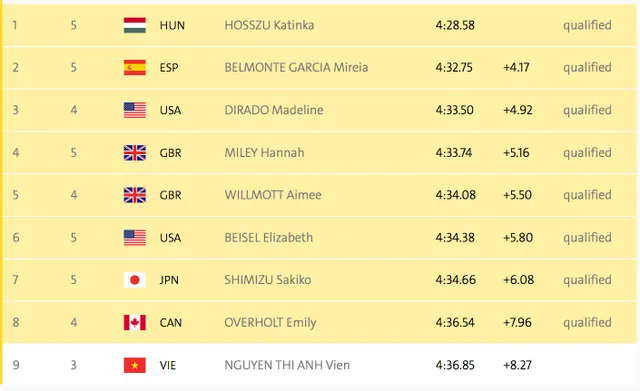
Task: Open BELMONTE GARCIA Mireia athlete name
Action: point(296,67)
